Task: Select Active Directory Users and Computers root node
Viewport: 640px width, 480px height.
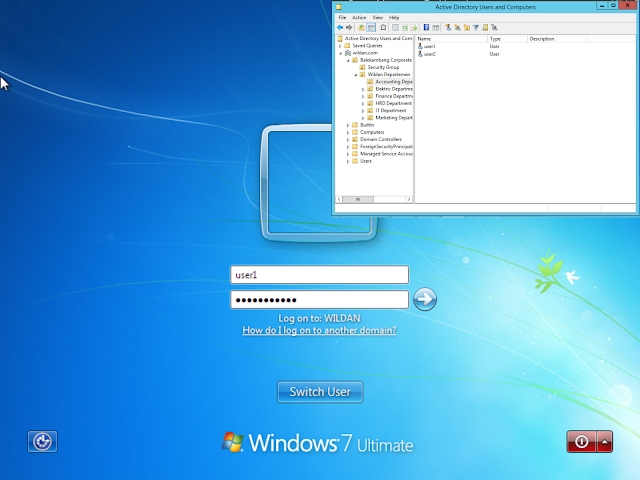Action: pos(378,38)
